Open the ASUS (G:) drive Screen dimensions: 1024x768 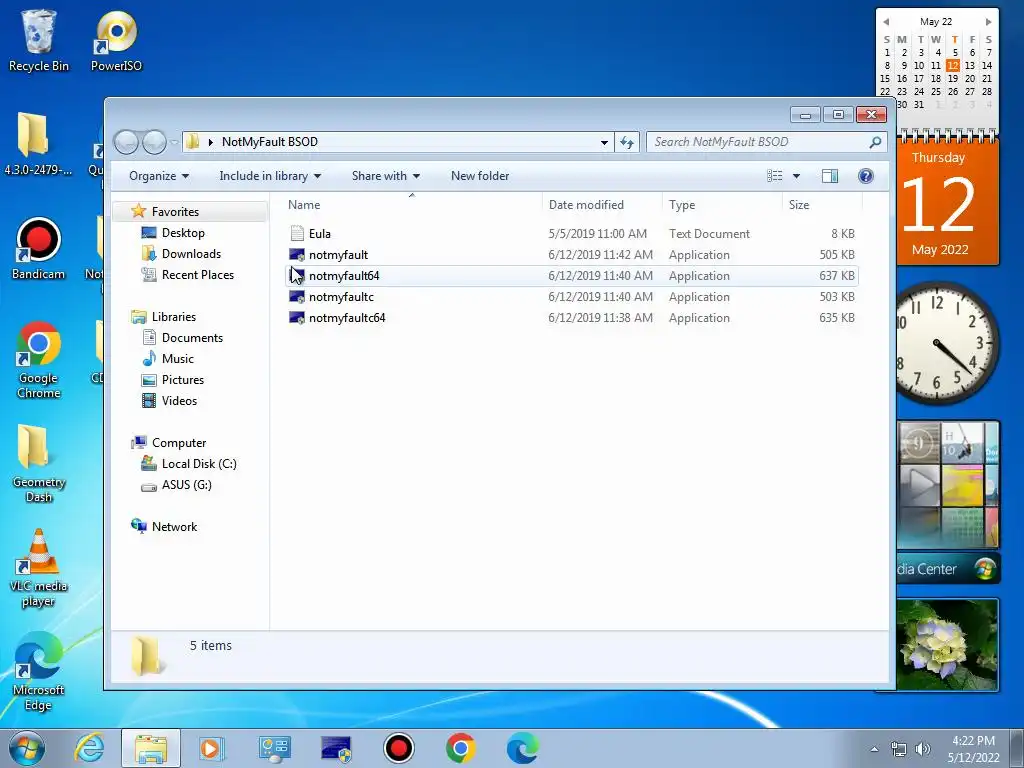187,485
